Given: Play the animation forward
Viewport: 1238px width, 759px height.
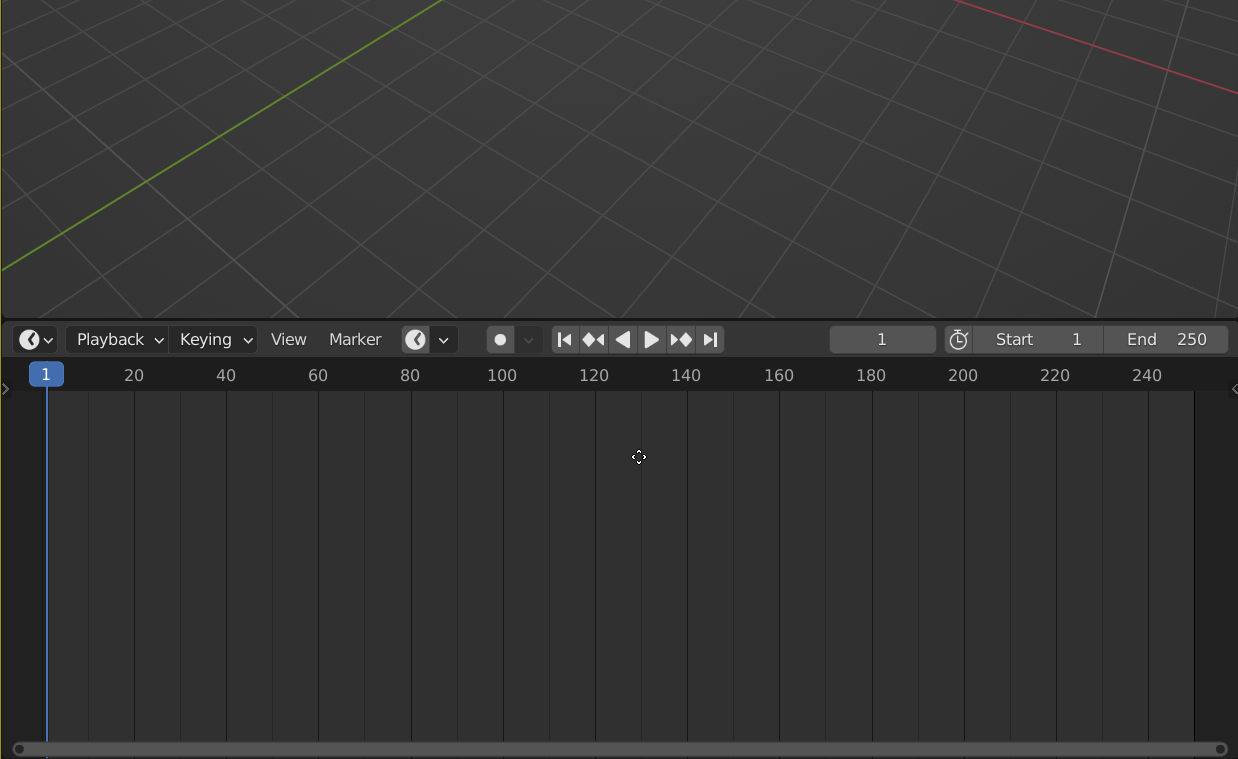Looking at the screenshot, I should (651, 340).
